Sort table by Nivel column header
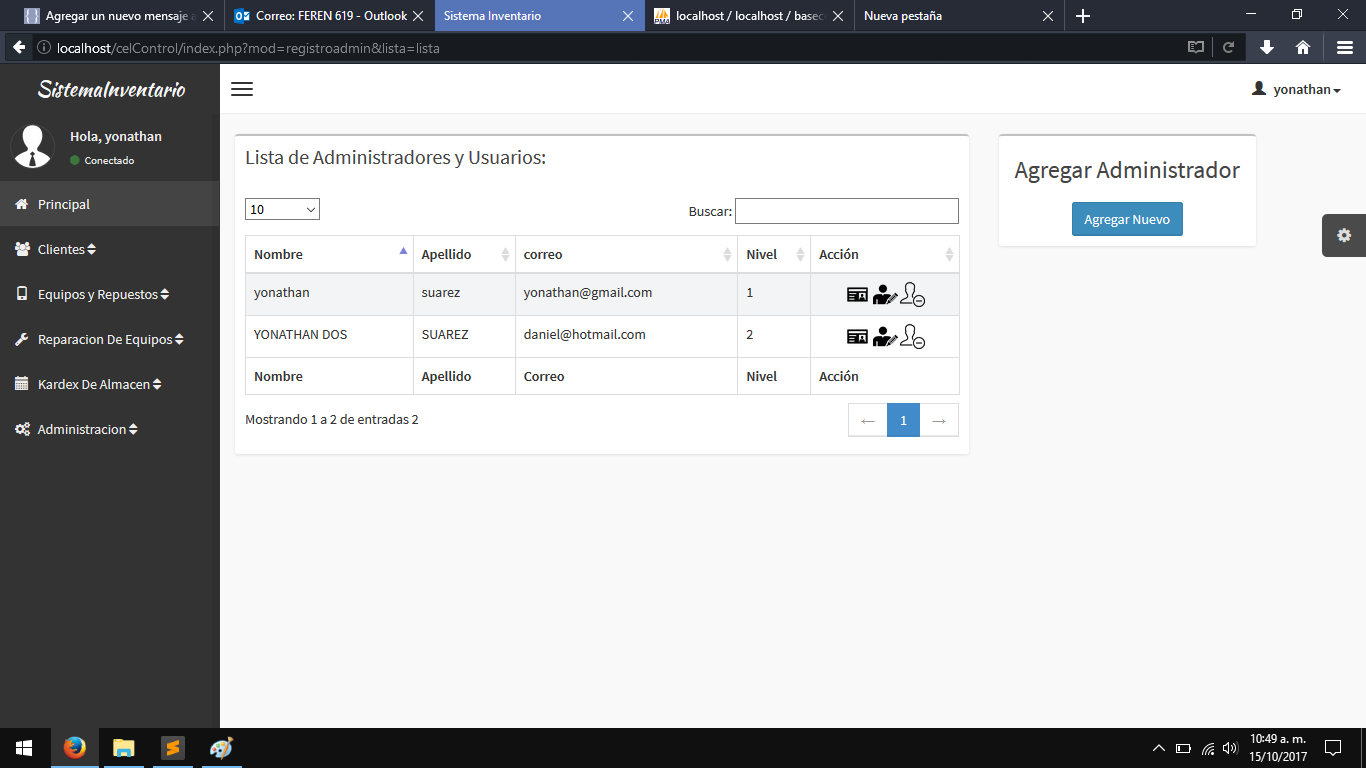Viewport: 1366px width, 768px height. point(774,254)
